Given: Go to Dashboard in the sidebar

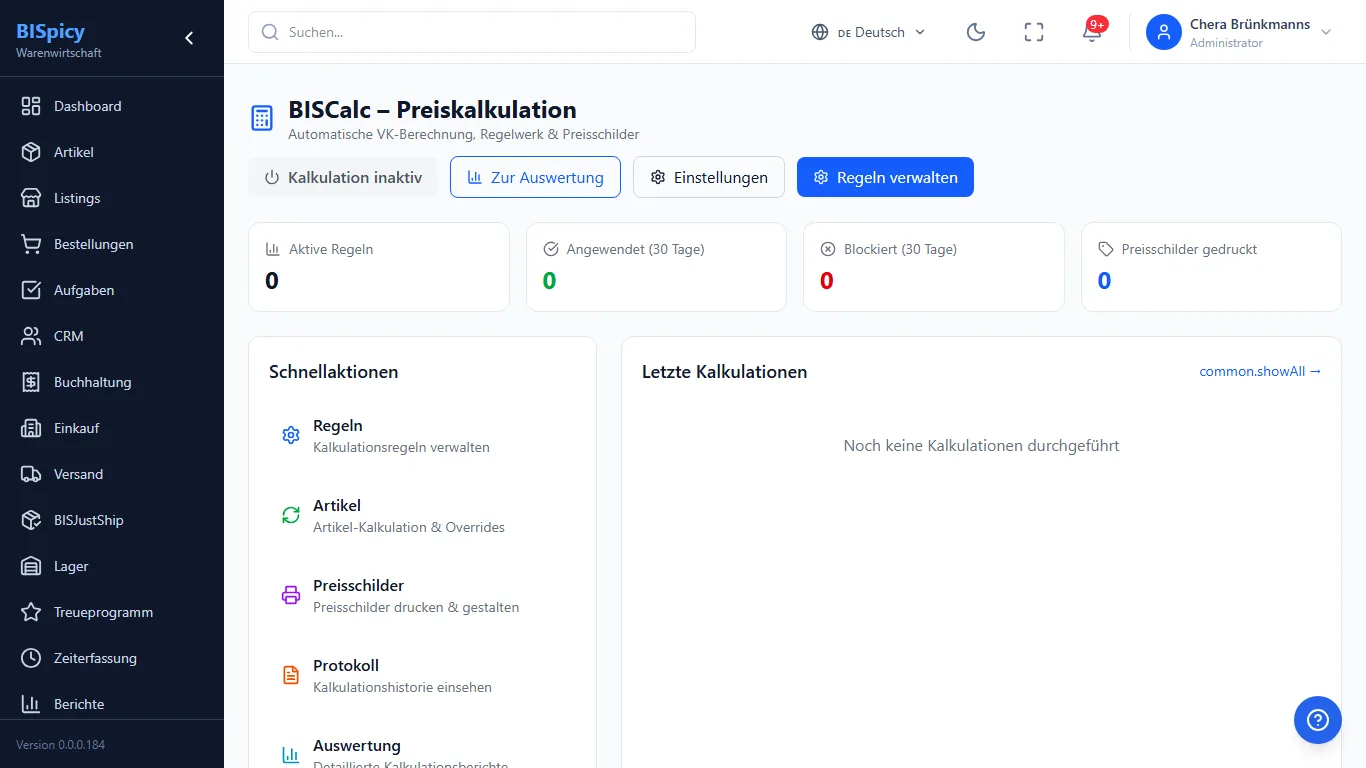Looking at the screenshot, I should (112, 106).
